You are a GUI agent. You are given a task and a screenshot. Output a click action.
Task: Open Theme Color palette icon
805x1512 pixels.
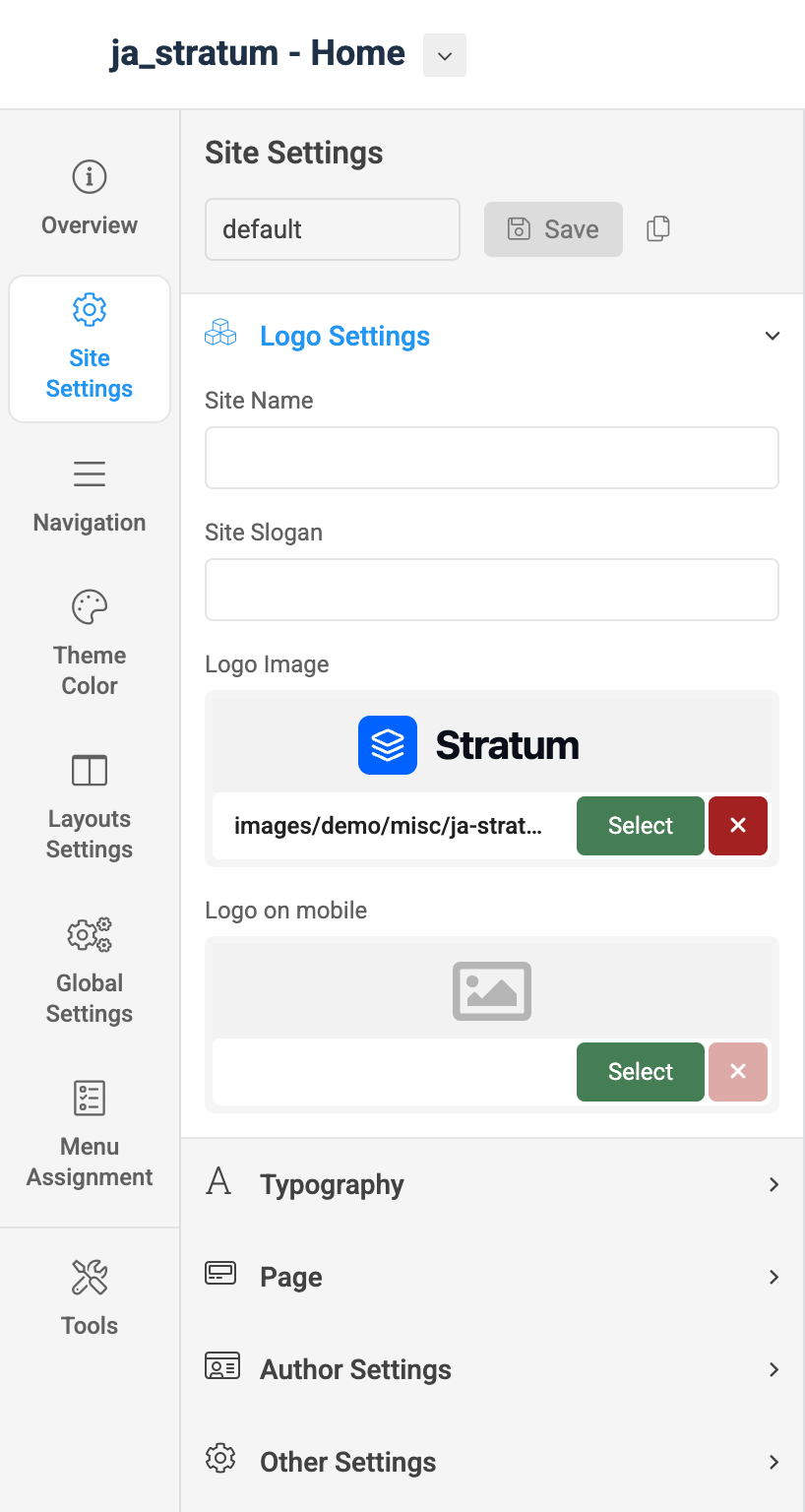pyautogui.click(x=90, y=607)
